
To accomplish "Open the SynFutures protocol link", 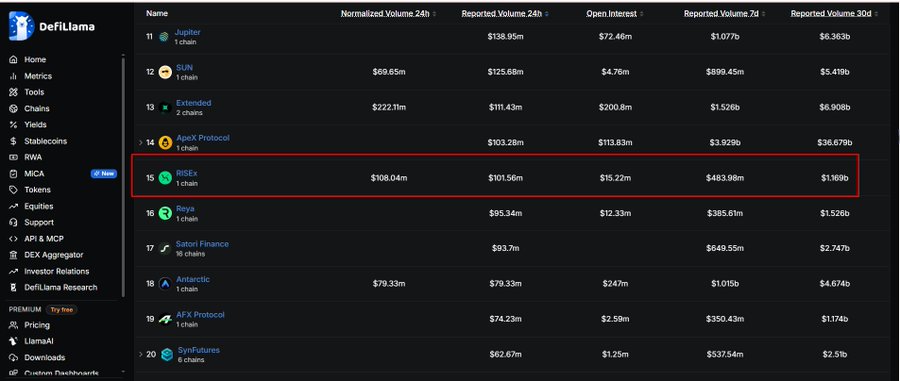I will pos(199,350).
